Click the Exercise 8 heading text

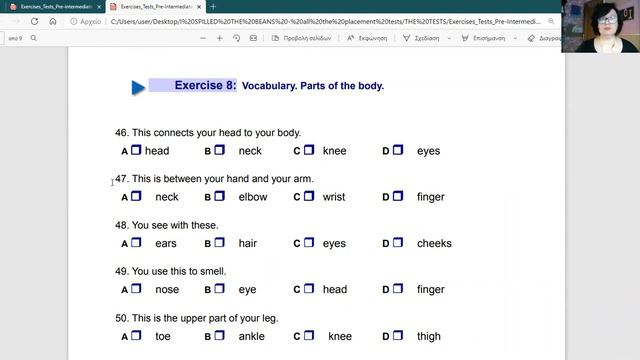point(205,85)
